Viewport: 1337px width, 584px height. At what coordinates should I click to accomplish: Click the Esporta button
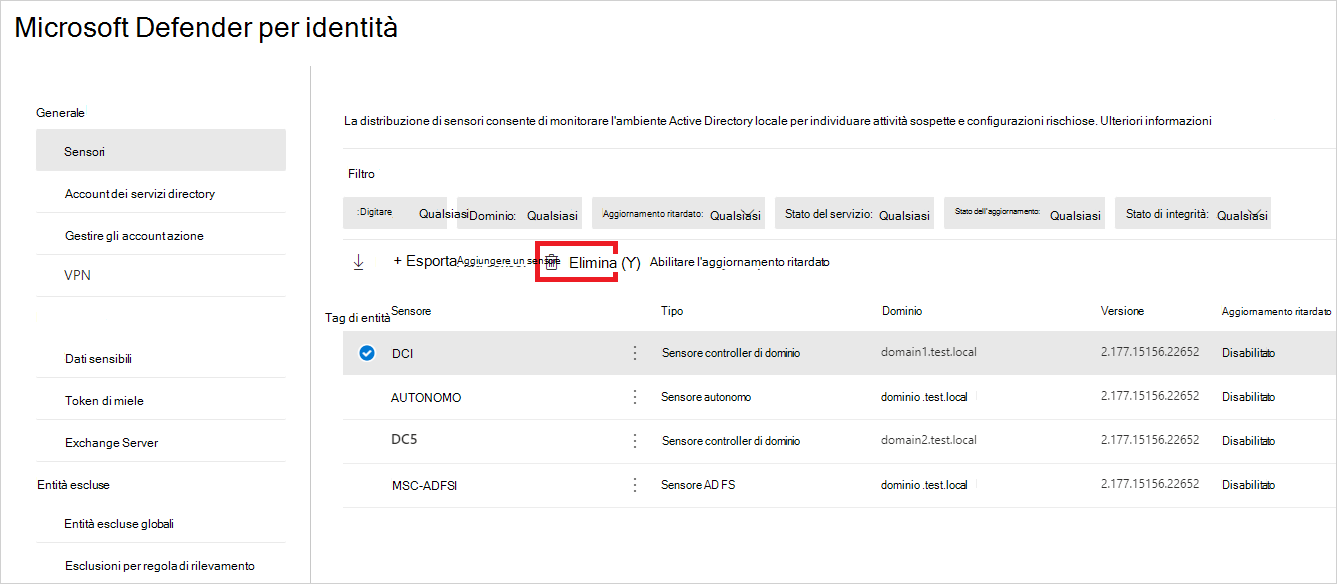click(x=425, y=260)
